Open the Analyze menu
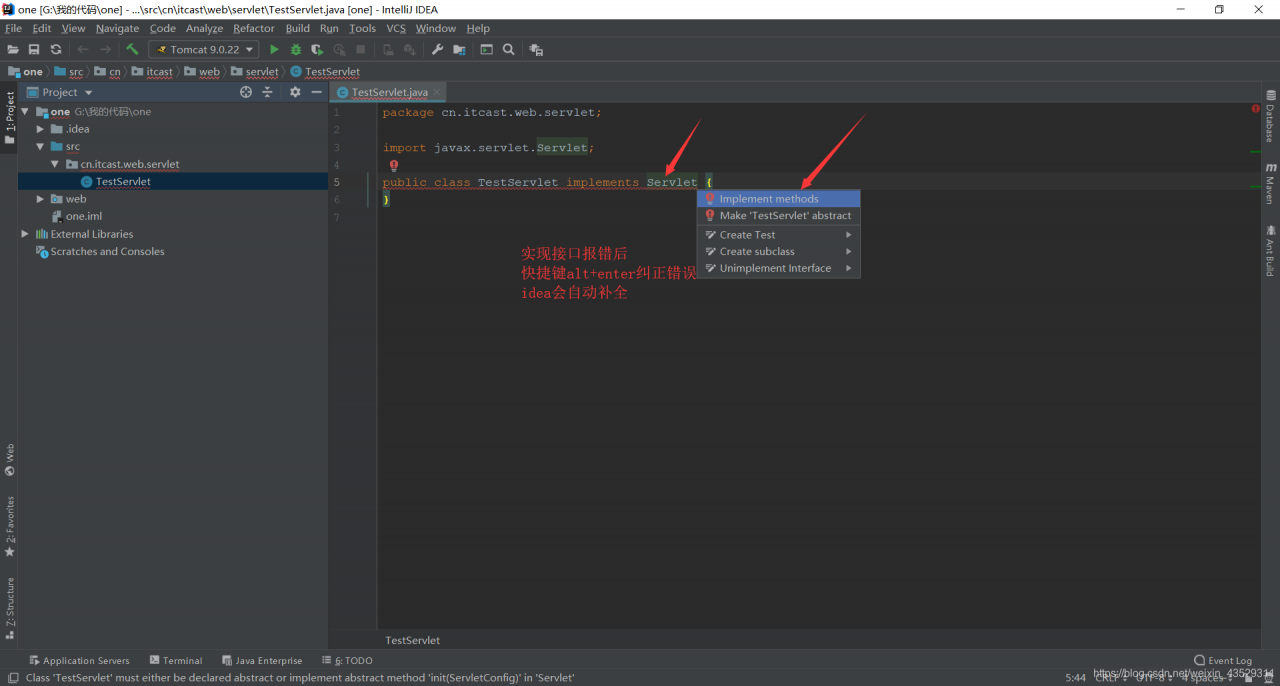 (x=205, y=28)
